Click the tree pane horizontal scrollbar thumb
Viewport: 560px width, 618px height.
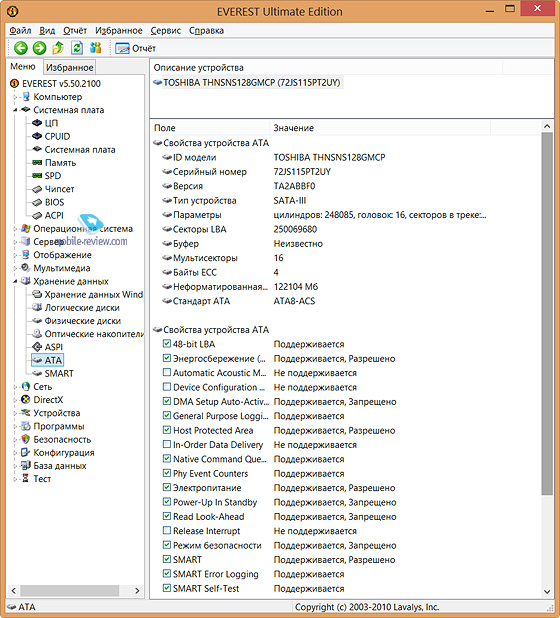point(69,590)
